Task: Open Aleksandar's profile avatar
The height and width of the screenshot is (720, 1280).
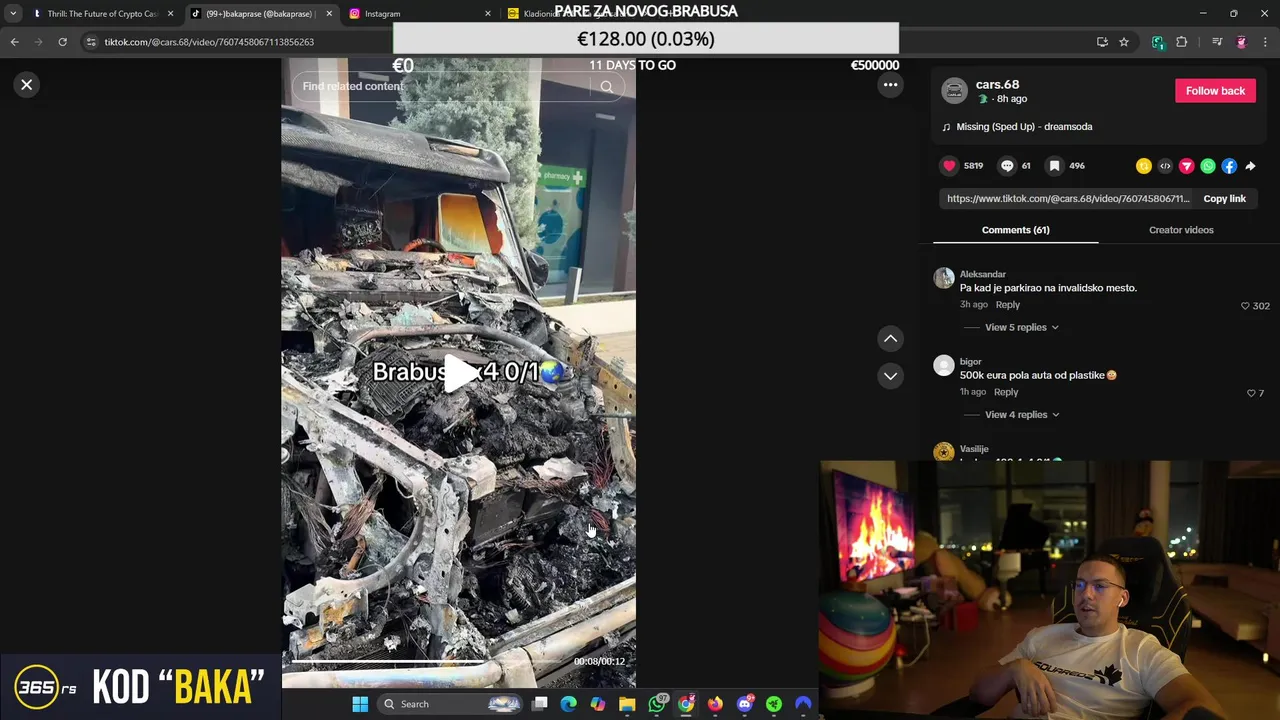Action: (944, 279)
